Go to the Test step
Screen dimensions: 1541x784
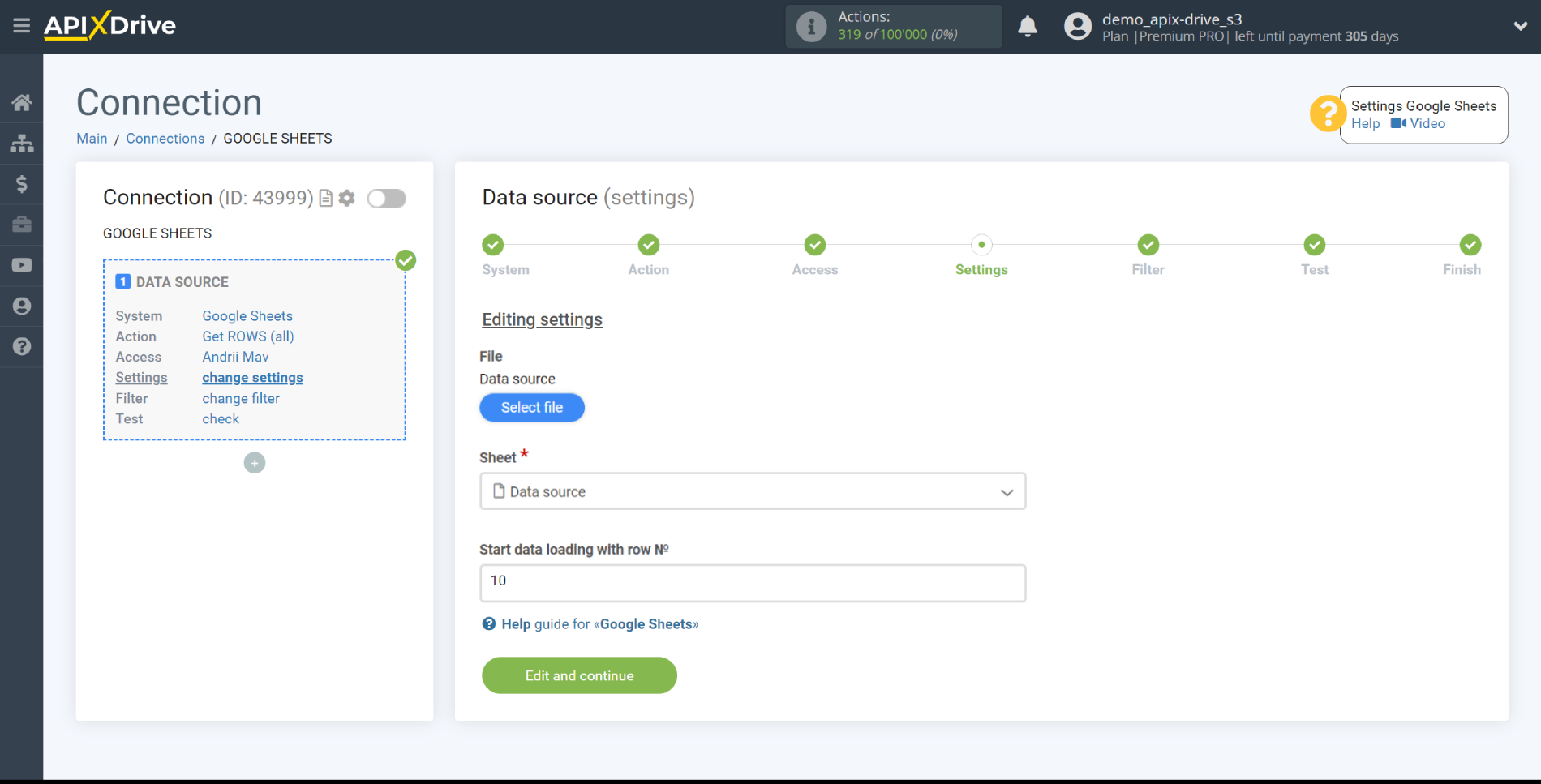tap(1315, 245)
